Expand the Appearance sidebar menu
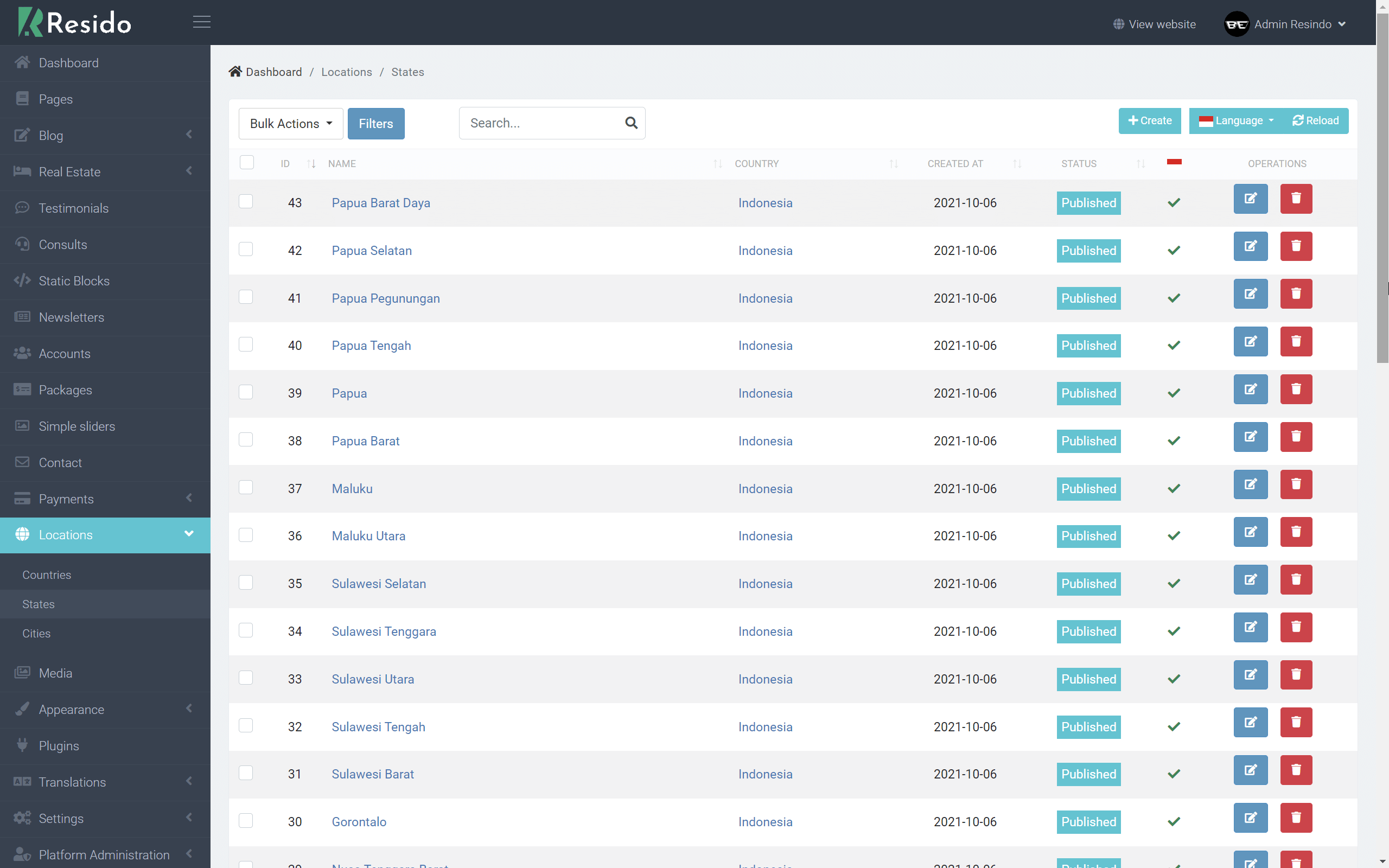Viewport: 1389px width, 868px height. (105, 710)
